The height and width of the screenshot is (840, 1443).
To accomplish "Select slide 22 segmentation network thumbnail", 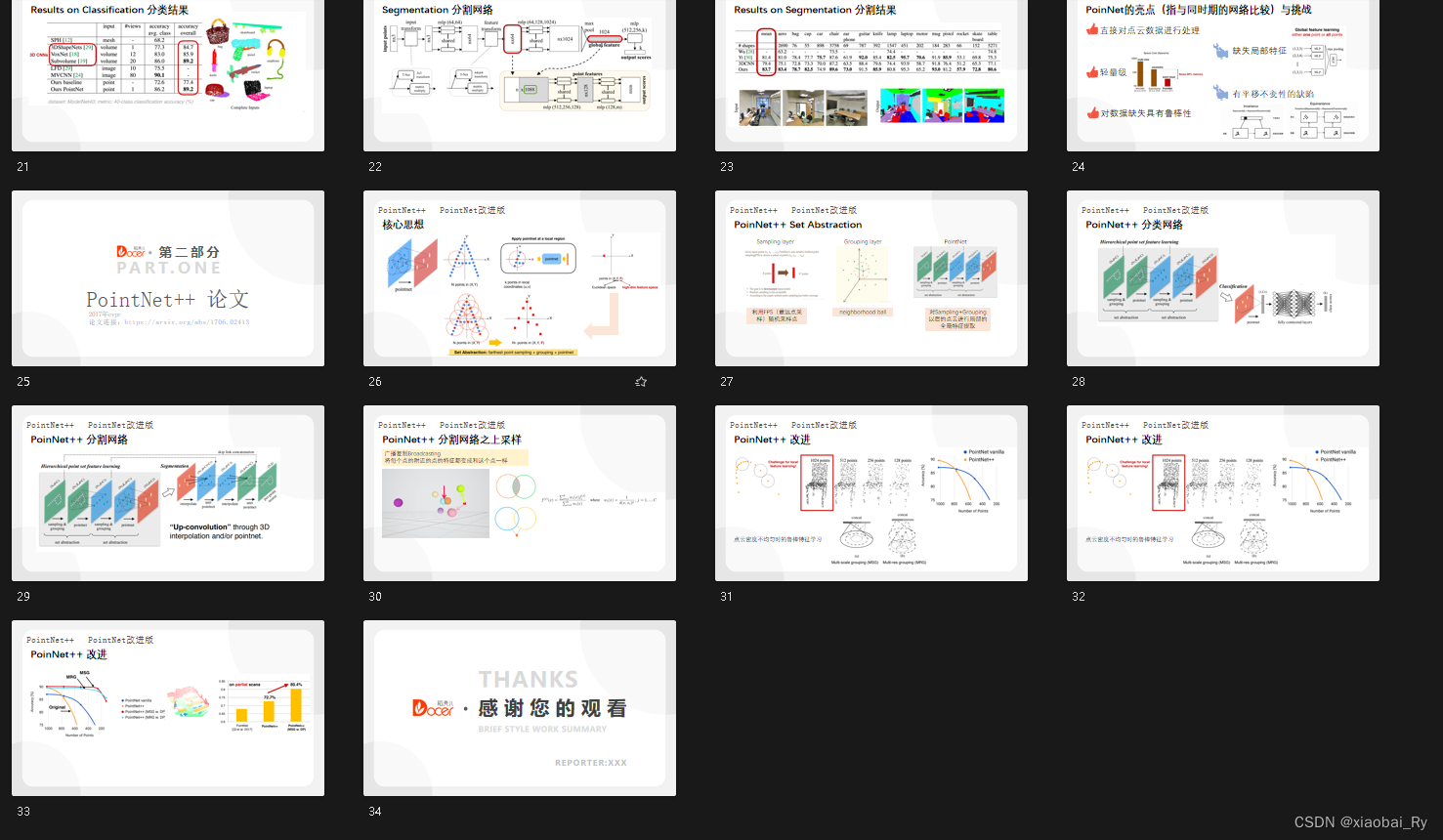I will coord(520,75).
